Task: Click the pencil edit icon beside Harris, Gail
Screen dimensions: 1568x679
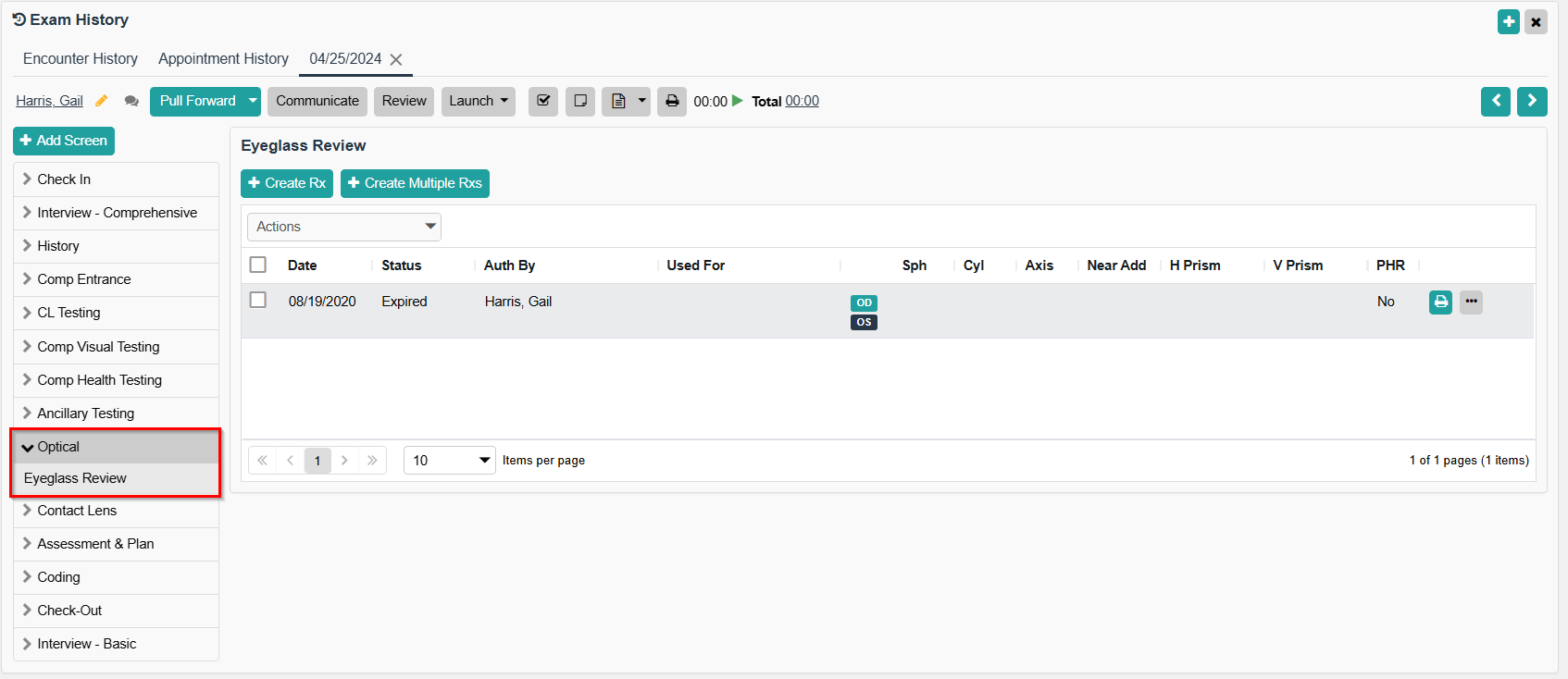Action: click(x=102, y=101)
